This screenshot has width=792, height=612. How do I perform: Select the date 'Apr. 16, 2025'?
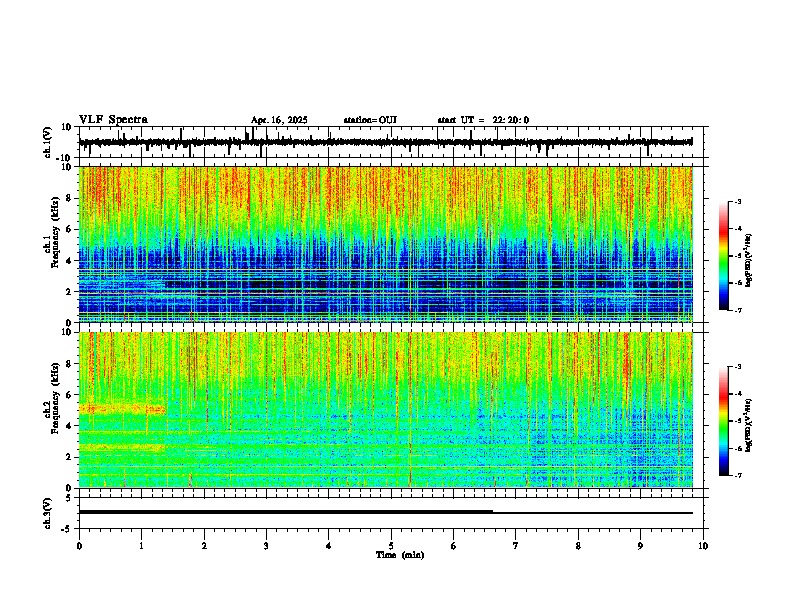pyautogui.click(x=279, y=120)
